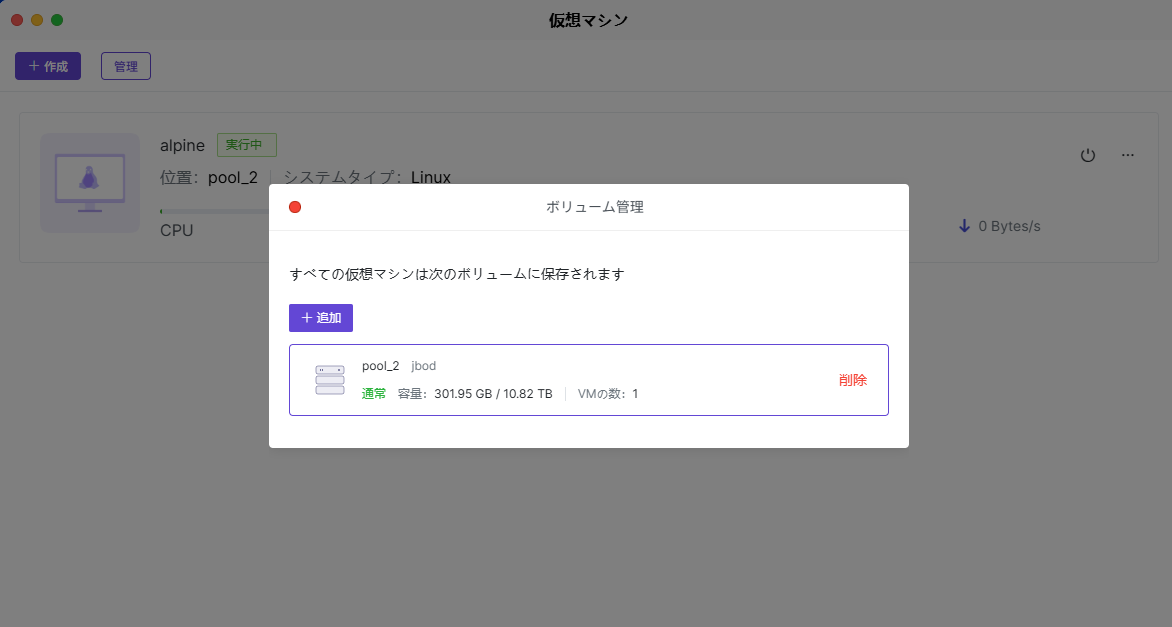
Task: Select the pool_2 volume entry name
Action: click(380, 366)
